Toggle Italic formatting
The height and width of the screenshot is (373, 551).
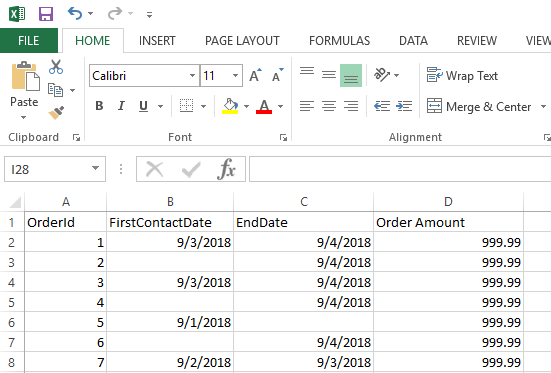[121, 106]
